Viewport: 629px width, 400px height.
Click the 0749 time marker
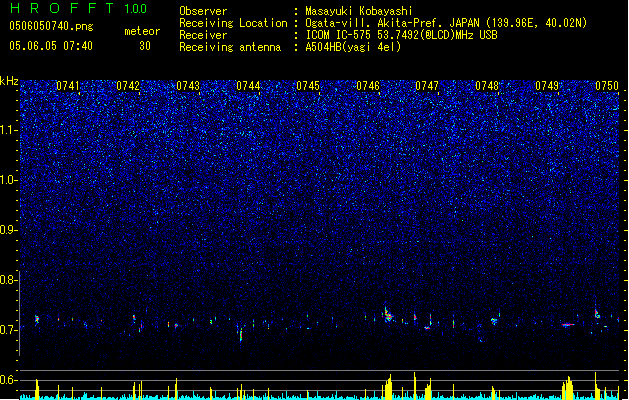(x=547, y=86)
